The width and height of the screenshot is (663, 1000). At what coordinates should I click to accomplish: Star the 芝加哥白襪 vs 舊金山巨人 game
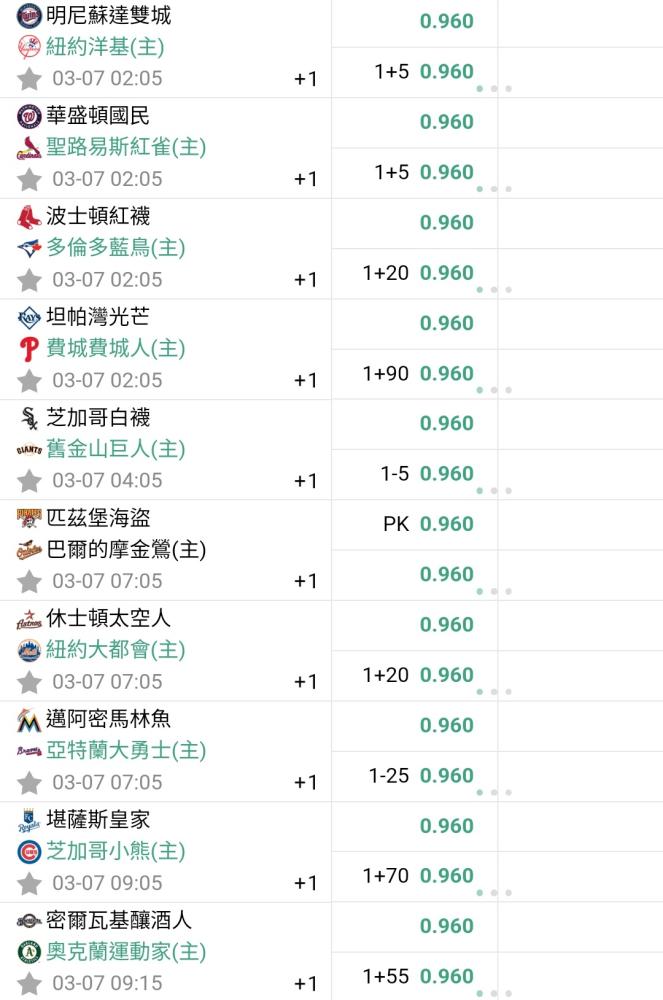pos(29,482)
